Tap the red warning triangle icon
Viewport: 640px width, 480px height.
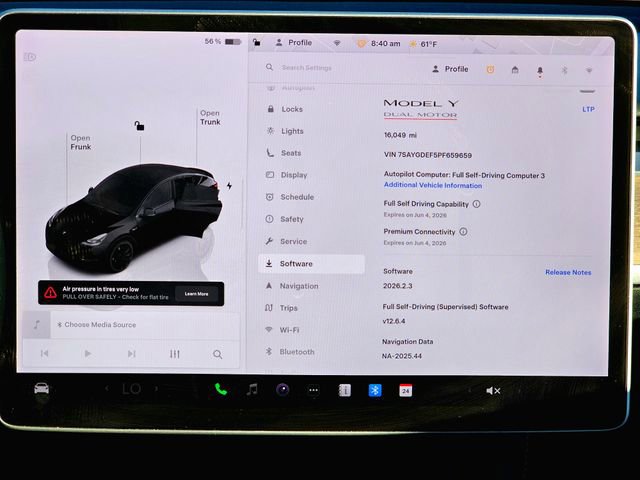tap(51, 292)
